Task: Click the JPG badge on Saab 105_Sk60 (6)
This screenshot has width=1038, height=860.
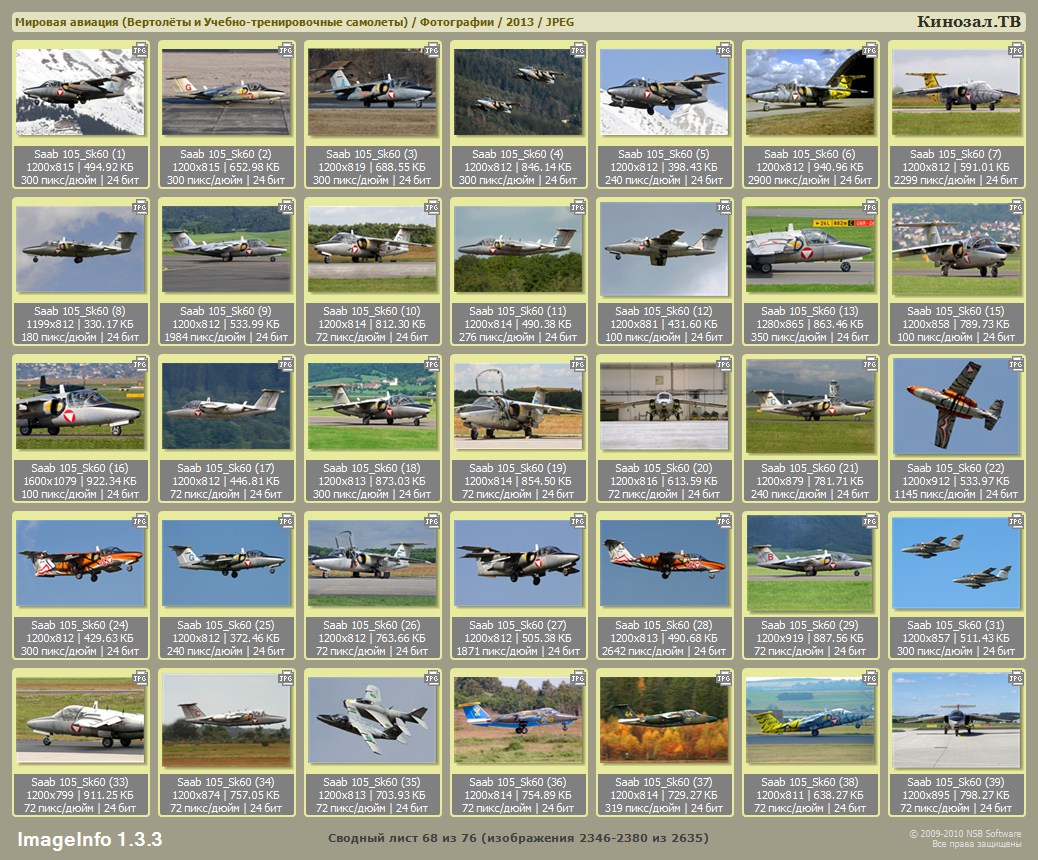Action: click(x=870, y=50)
